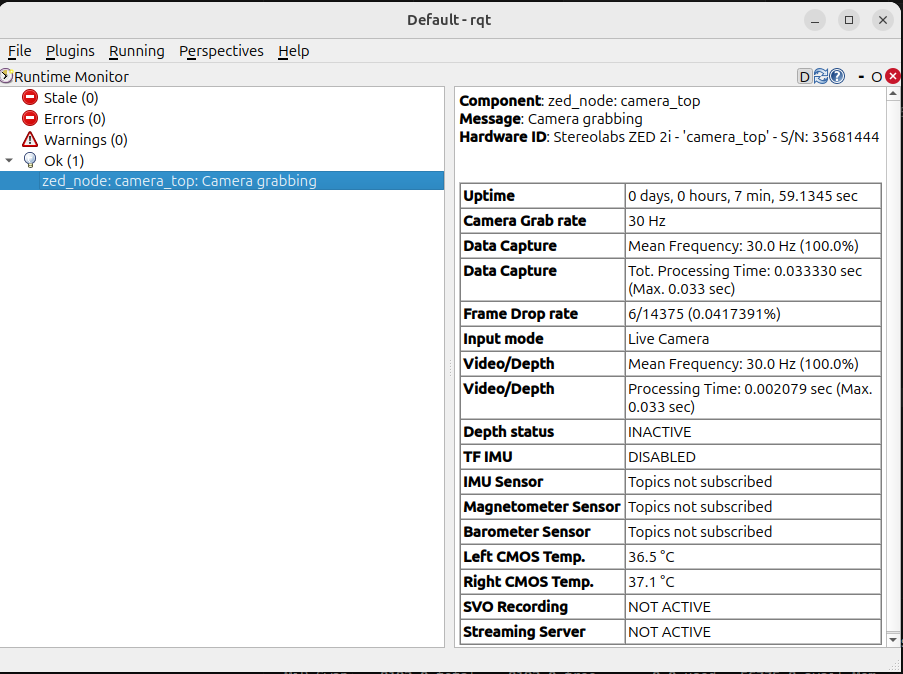Open the File menu
903x674 pixels.
click(19, 51)
